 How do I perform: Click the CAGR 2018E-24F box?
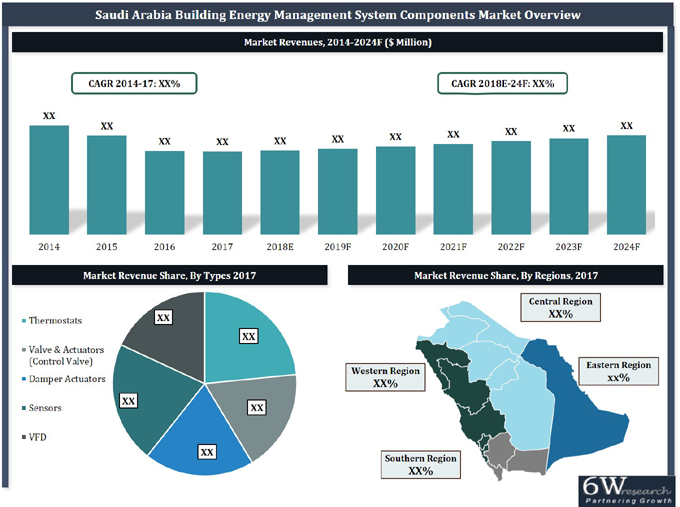[502, 83]
